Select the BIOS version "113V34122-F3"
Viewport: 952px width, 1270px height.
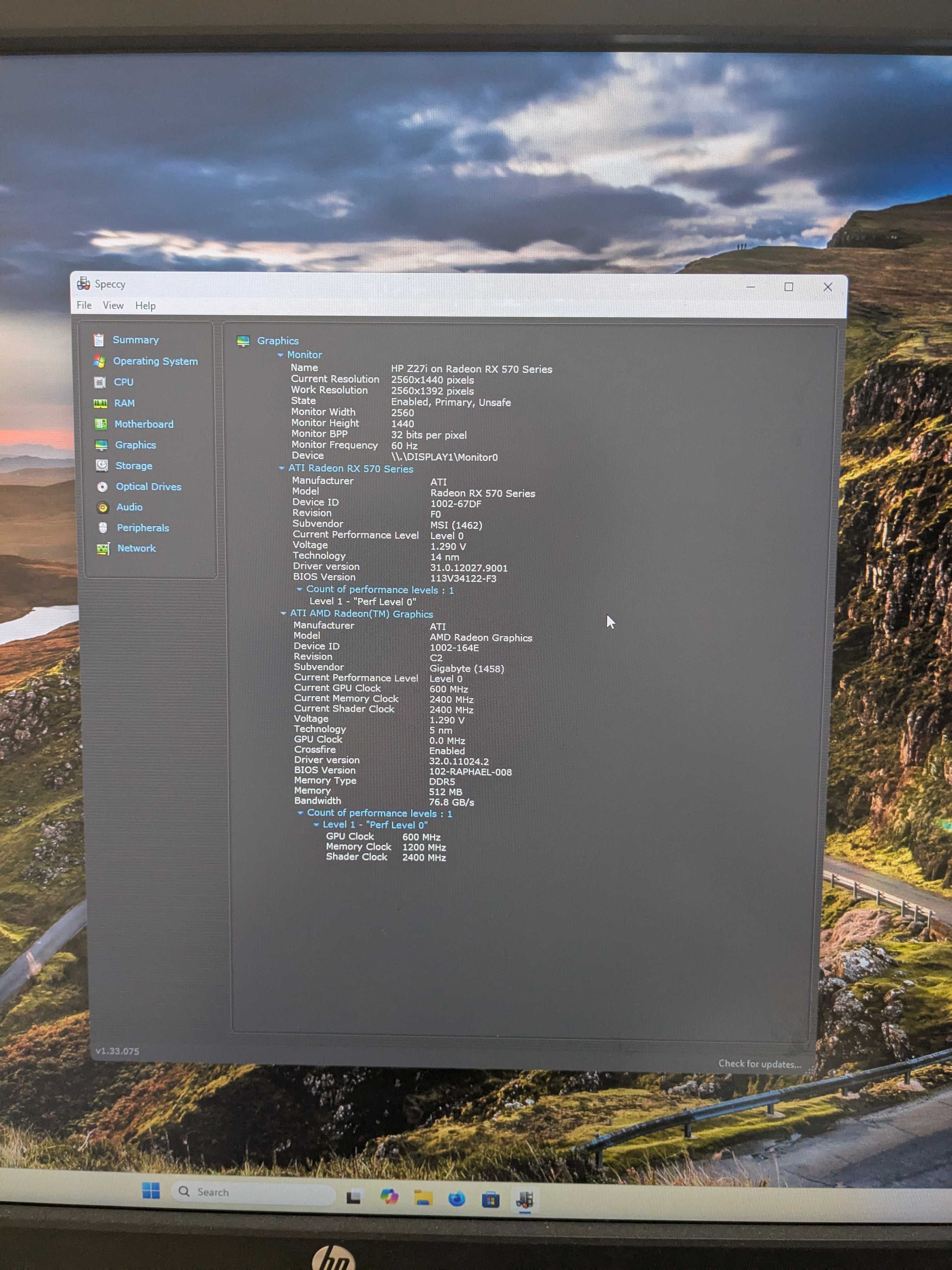[464, 579]
